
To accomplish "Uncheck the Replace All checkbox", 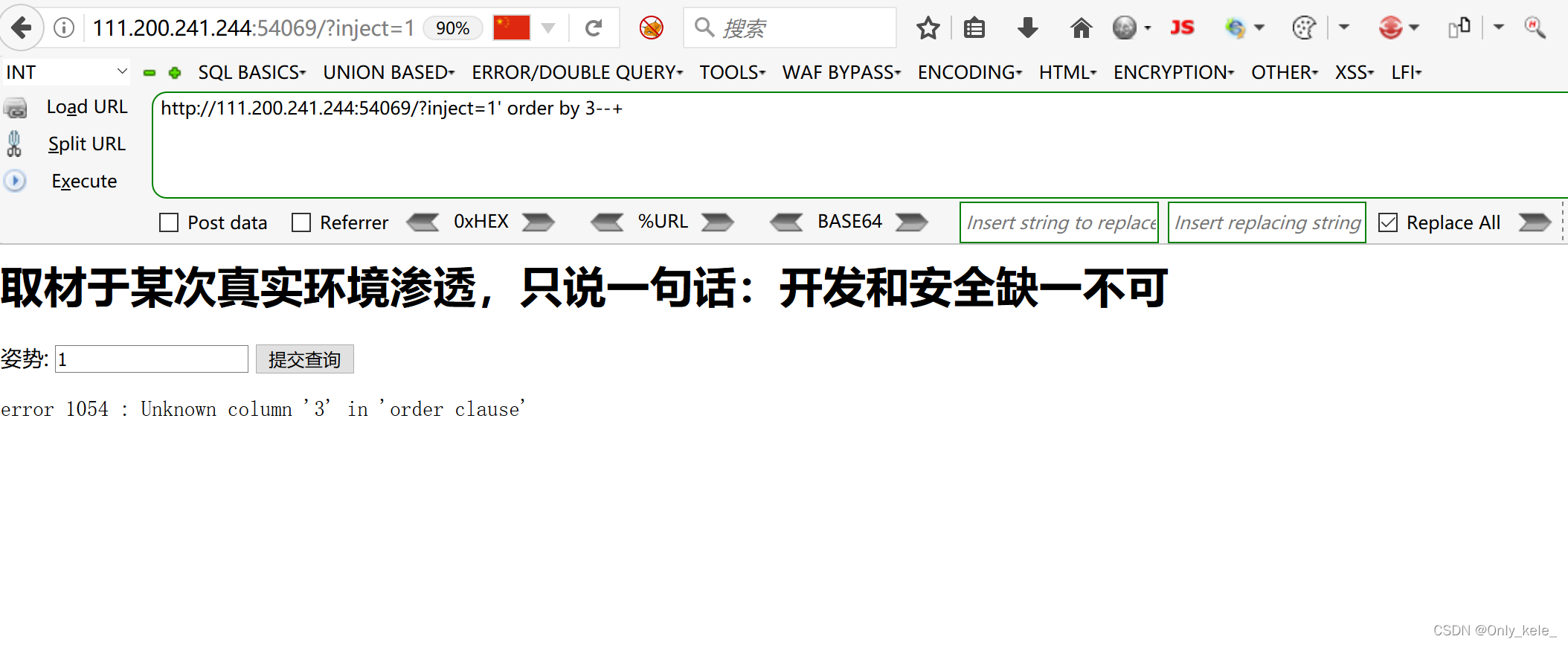I will tap(1388, 222).
